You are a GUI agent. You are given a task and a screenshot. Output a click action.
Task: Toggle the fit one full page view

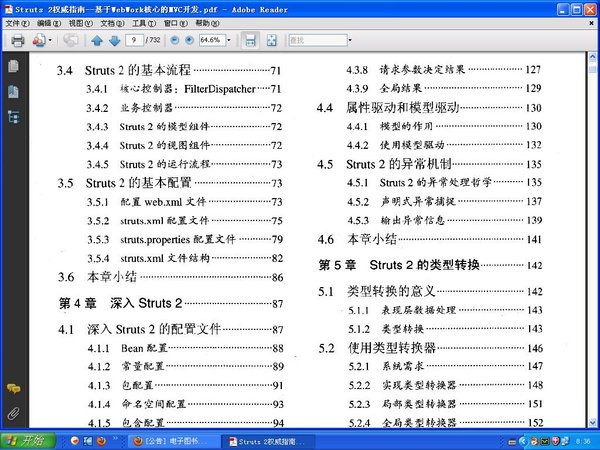point(272,40)
